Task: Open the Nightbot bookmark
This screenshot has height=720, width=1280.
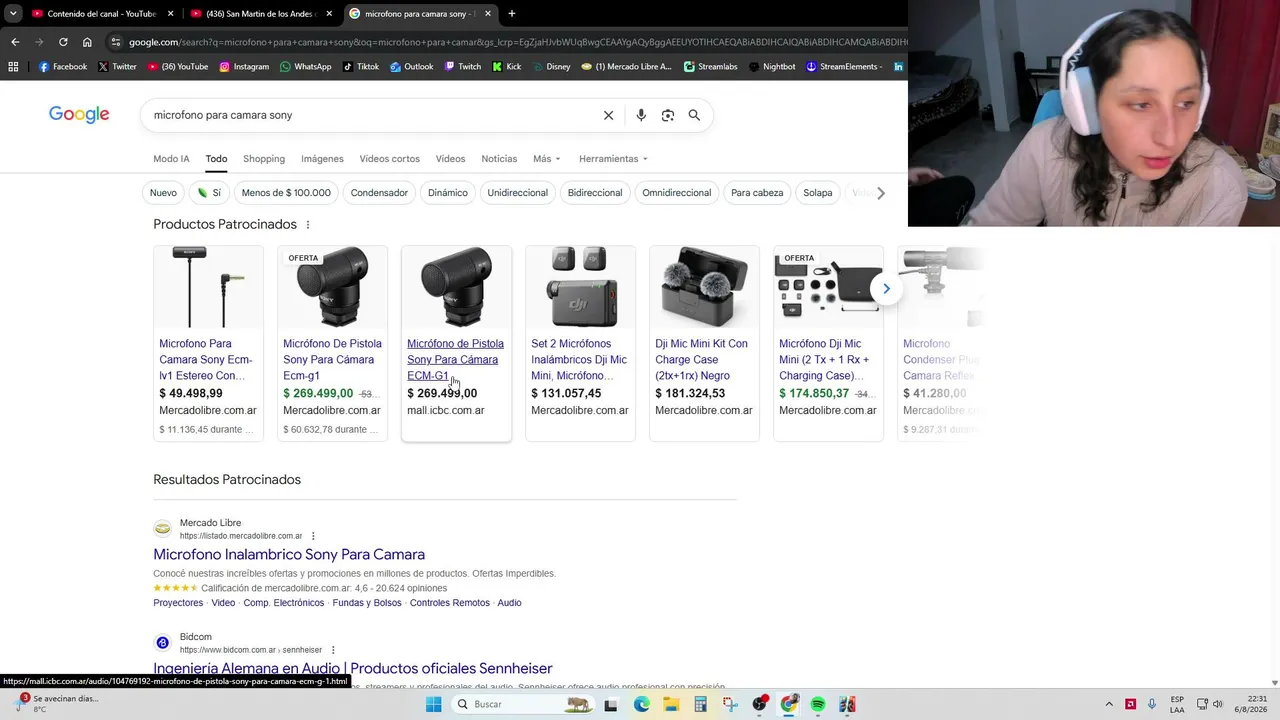Action: pyautogui.click(x=772, y=67)
